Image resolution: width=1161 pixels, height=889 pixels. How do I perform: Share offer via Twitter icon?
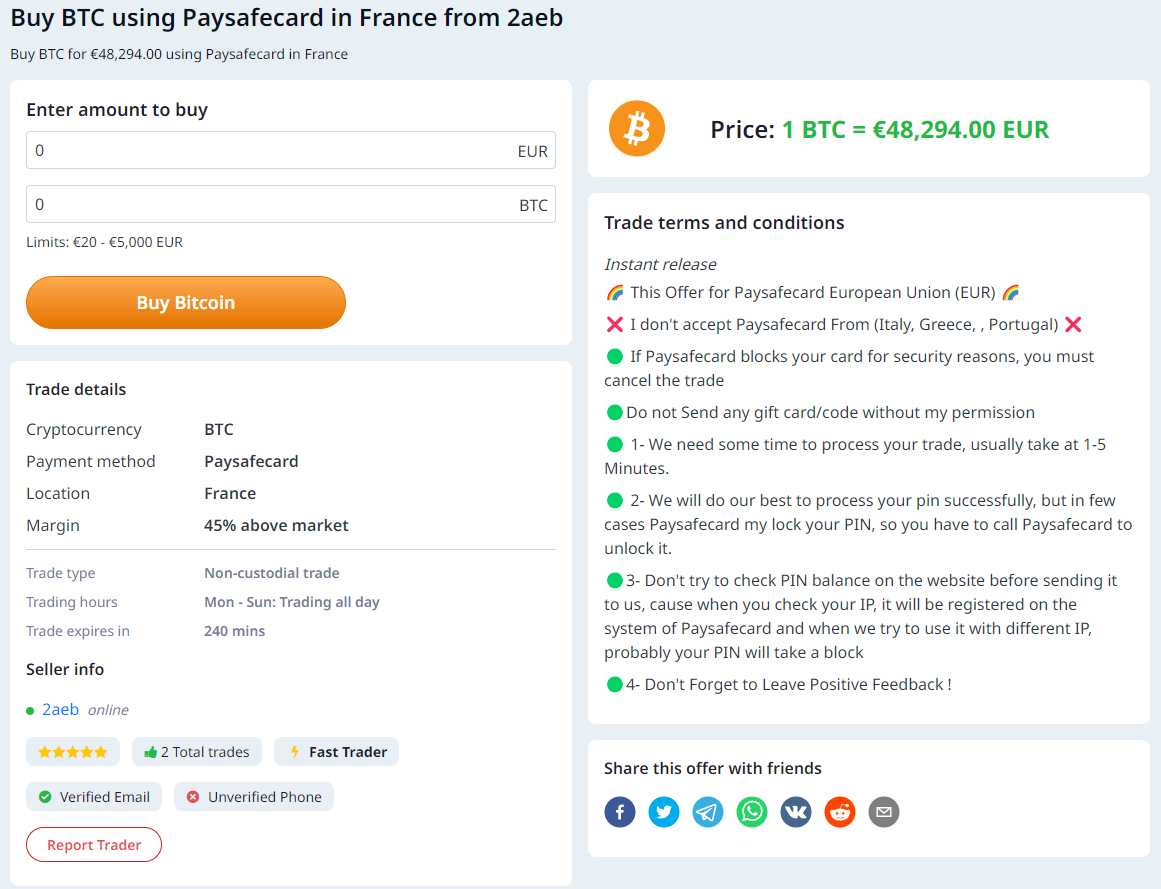pyautogui.click(x=663, y=812)
